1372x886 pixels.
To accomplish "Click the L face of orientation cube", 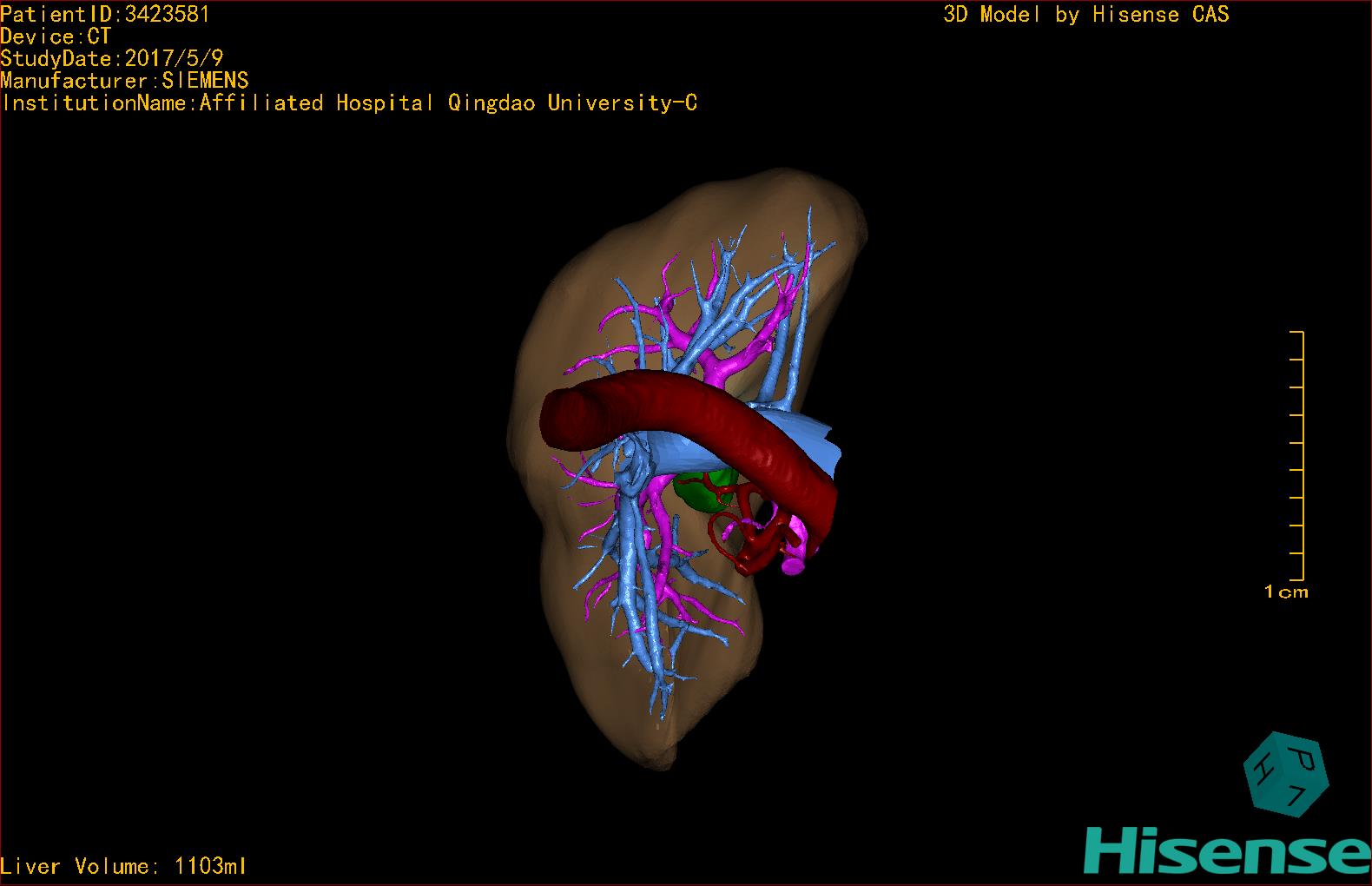I will (1296, 794).
